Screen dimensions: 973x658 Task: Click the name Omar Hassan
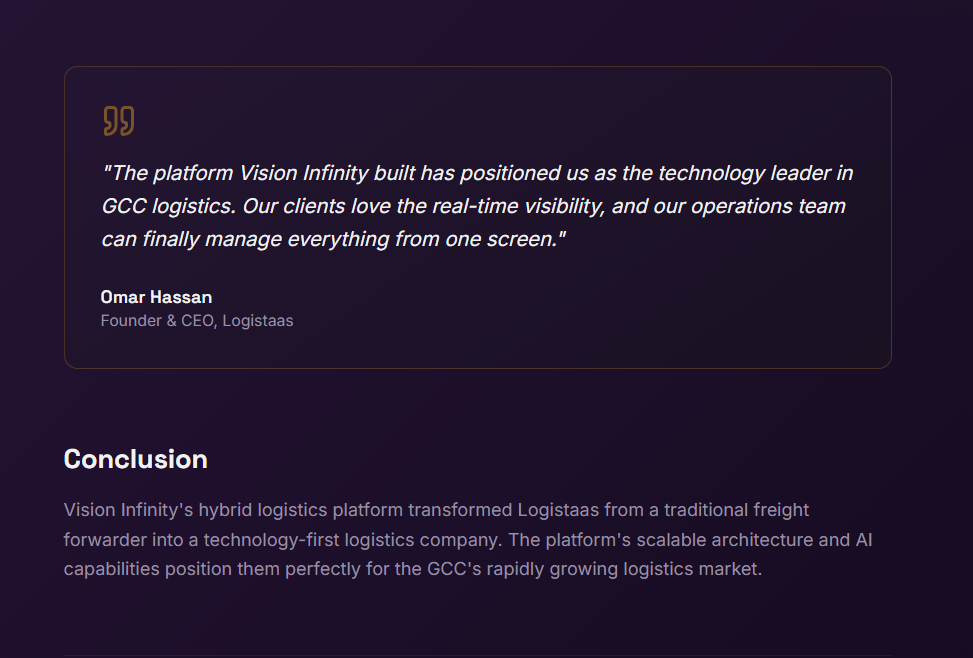pyautogui.click(x=156, y=297)
